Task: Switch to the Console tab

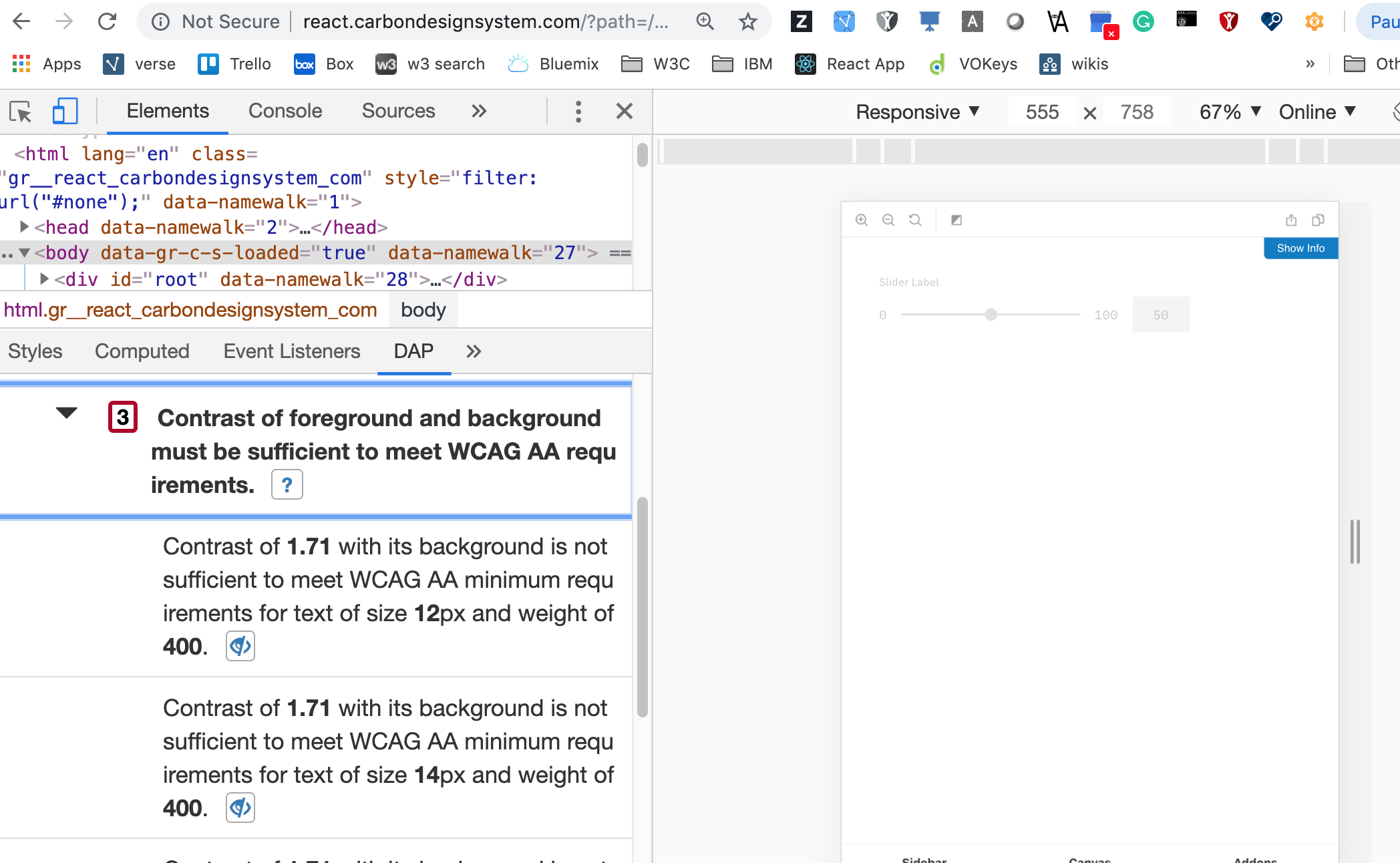Action: [285, 111]
